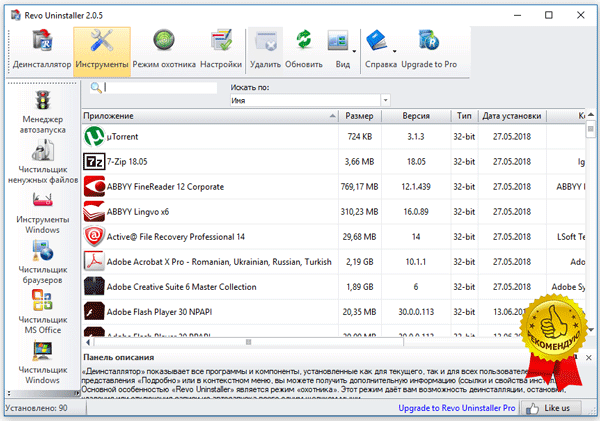Activate Режим охотника target icon

164,40
